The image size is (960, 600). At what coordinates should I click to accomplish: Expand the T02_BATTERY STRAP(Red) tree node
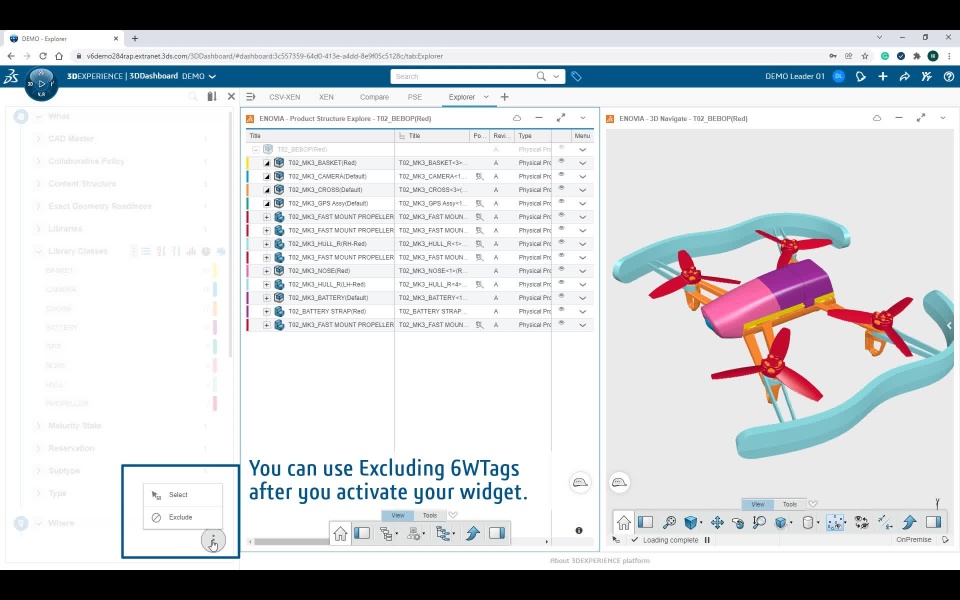pyautogui.click(x=266, y=311)
